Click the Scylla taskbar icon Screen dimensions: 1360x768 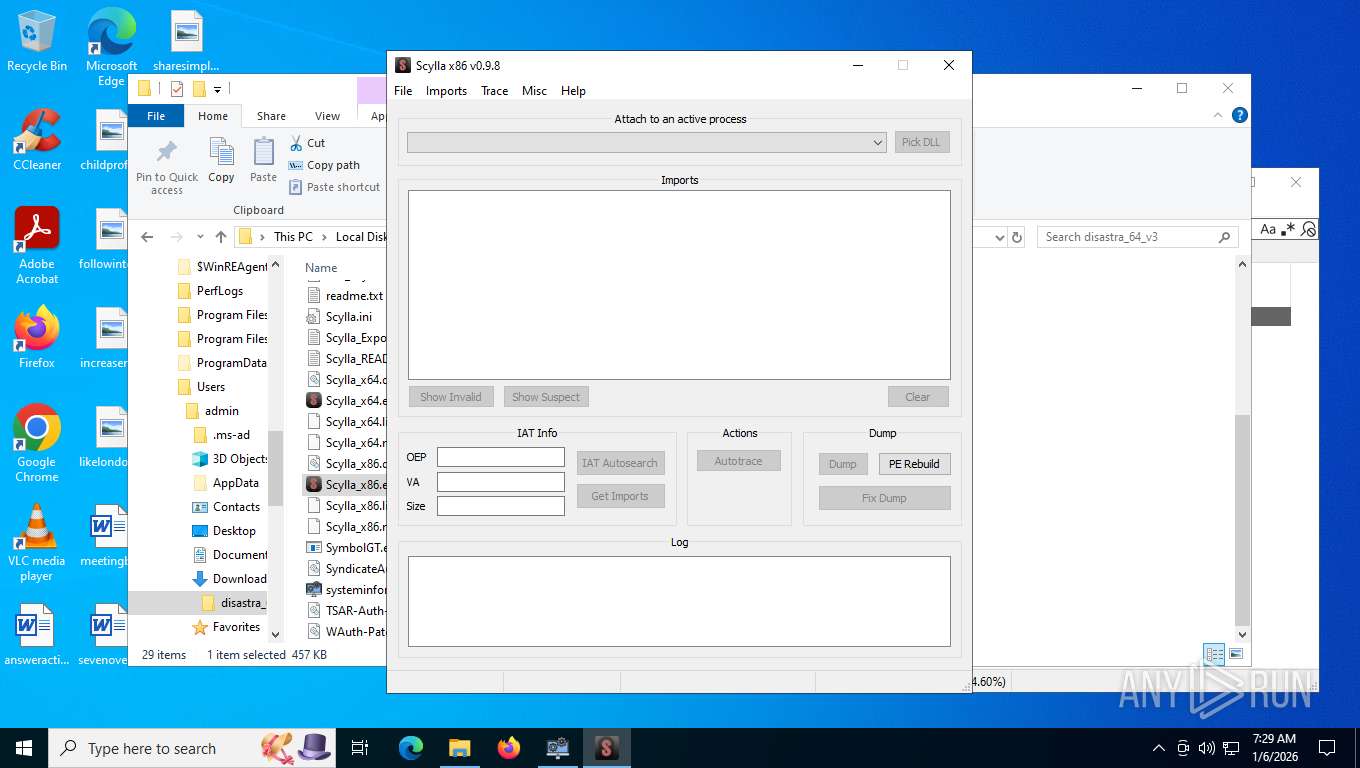606,748
